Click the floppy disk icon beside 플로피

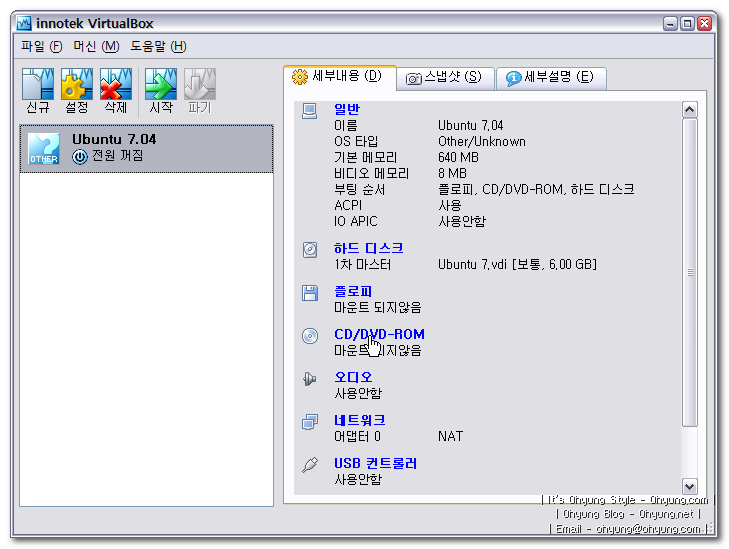click(310, 293)
